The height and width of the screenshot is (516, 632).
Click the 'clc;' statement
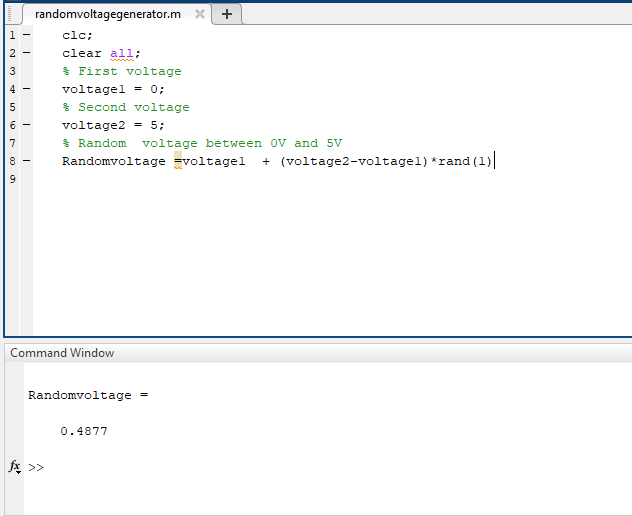(77, 35)
